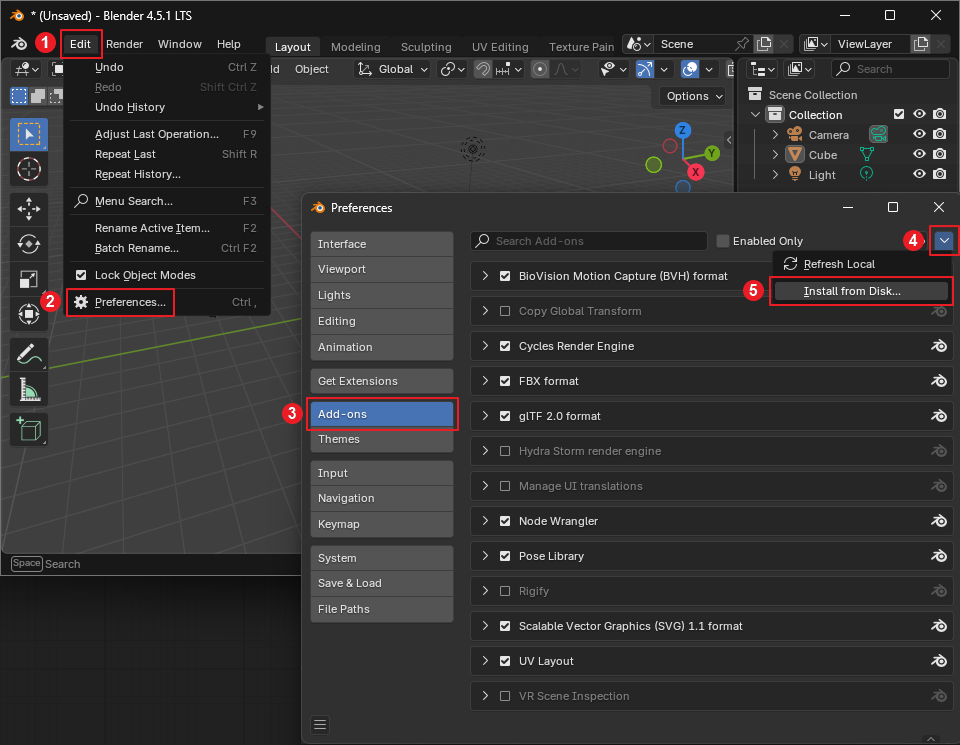Screen dimensions: 960x745
Task: Select the Add Cube tool
Action: coord(29,429)
